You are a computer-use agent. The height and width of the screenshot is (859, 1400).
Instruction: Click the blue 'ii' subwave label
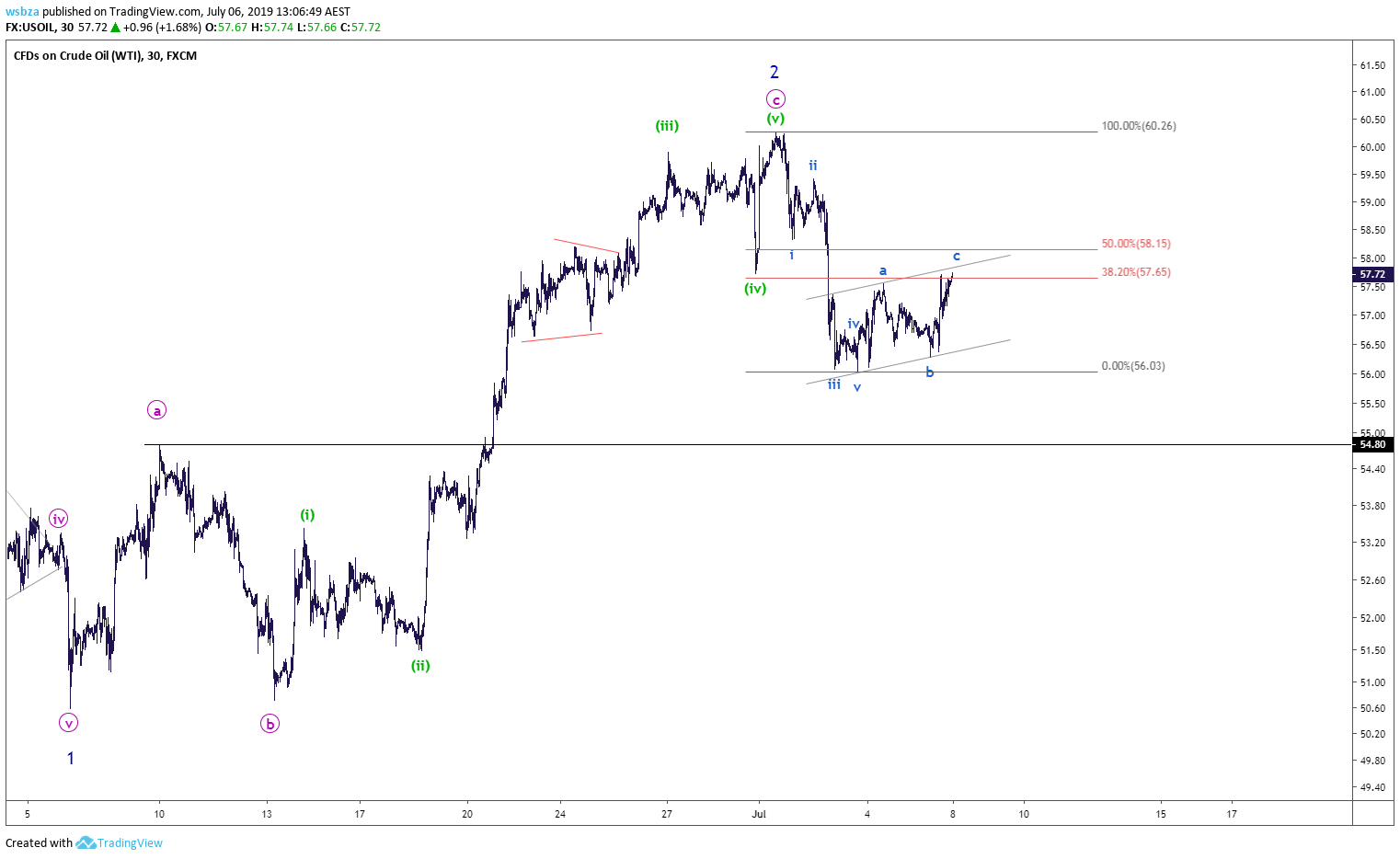(813, 166)
